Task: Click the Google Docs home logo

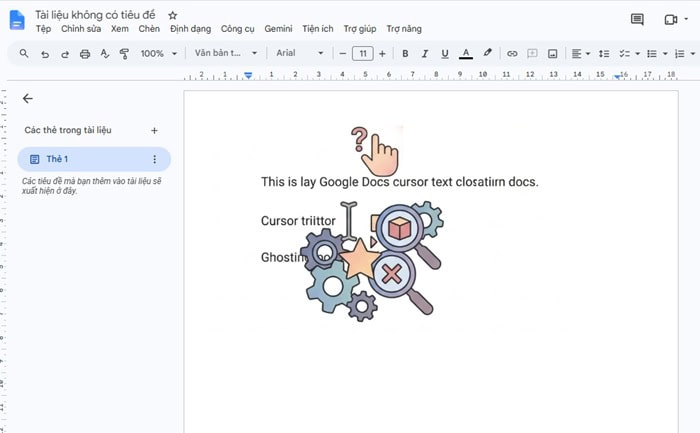Action: (17, 20)
